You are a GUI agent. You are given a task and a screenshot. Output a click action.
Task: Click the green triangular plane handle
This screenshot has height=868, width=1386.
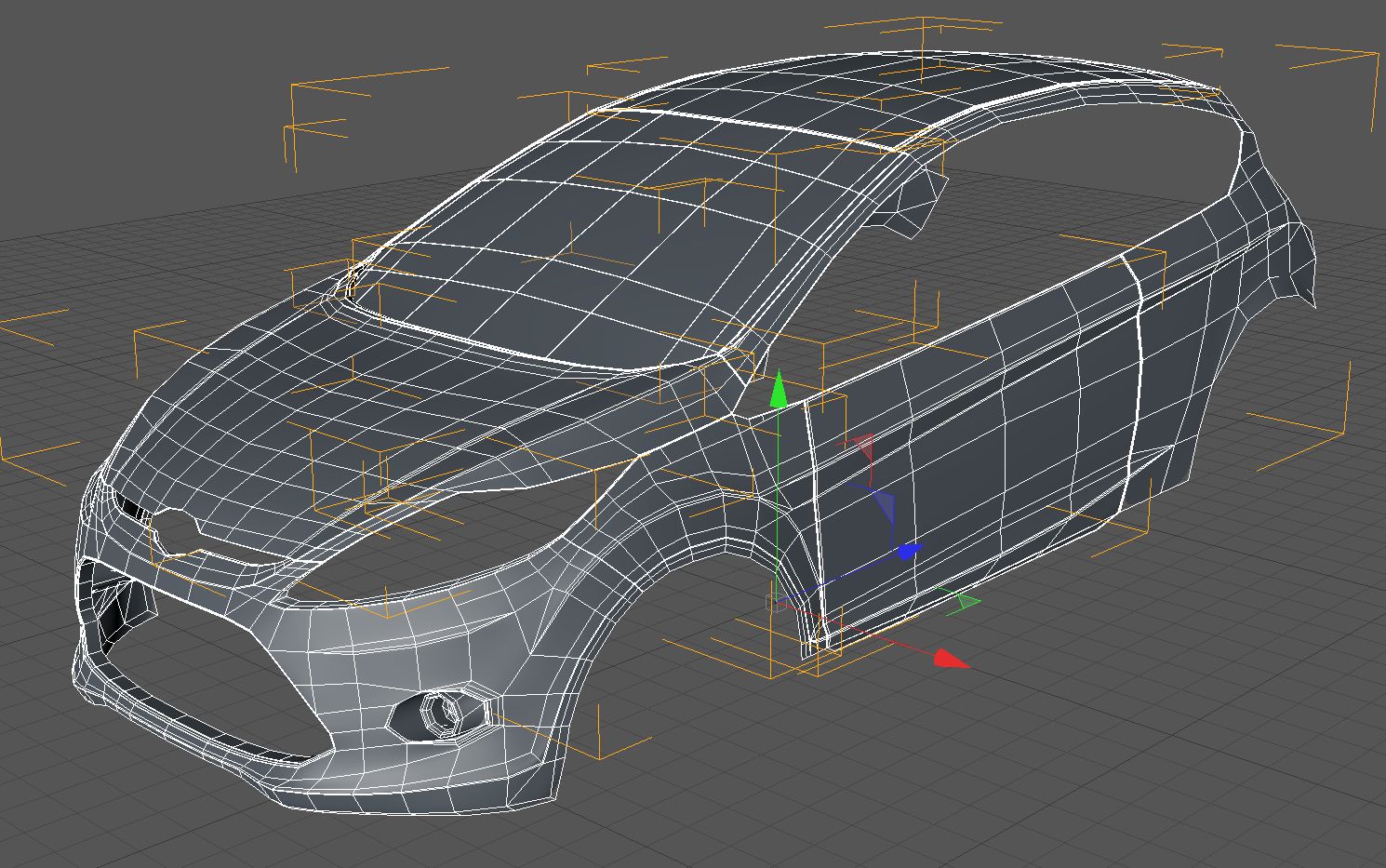click(966, 602)
